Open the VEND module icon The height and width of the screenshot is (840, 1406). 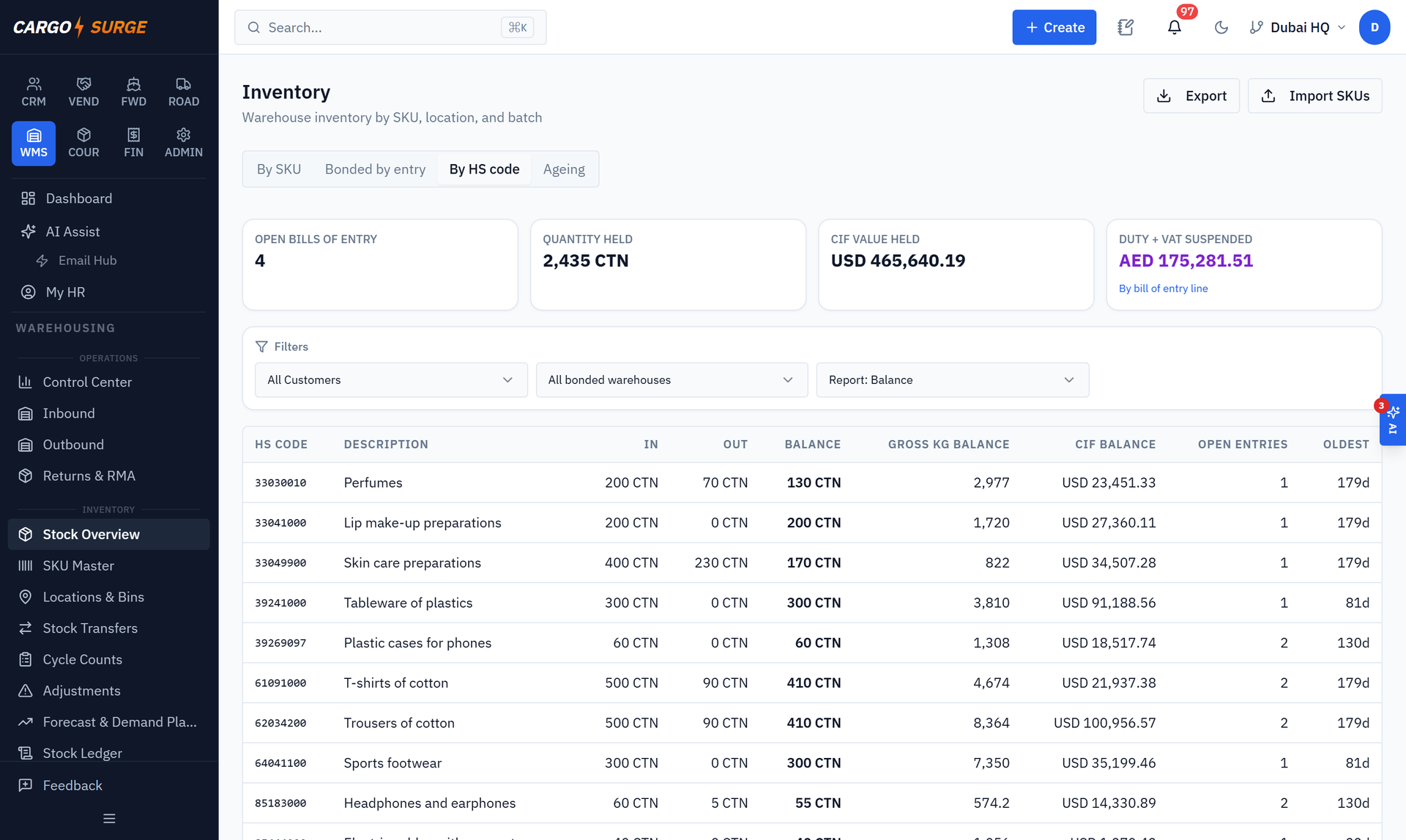coord(83,92)
